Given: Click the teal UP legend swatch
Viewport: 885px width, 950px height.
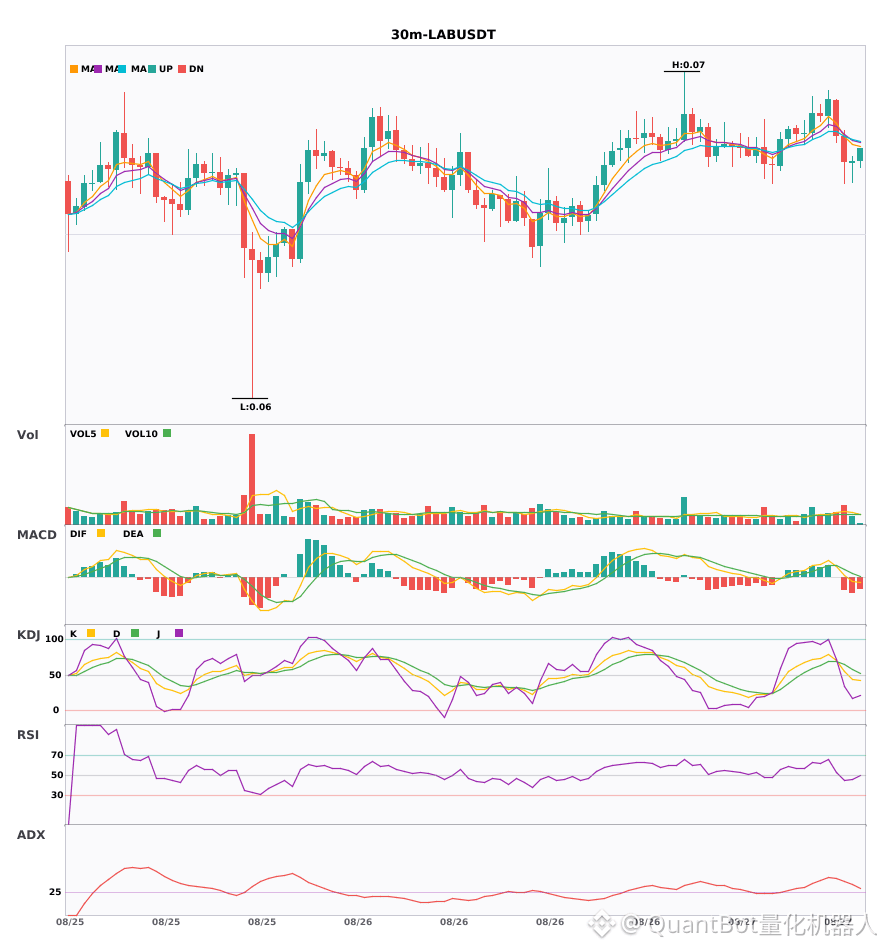Looking at the screenshot, I should click(152, 69).
